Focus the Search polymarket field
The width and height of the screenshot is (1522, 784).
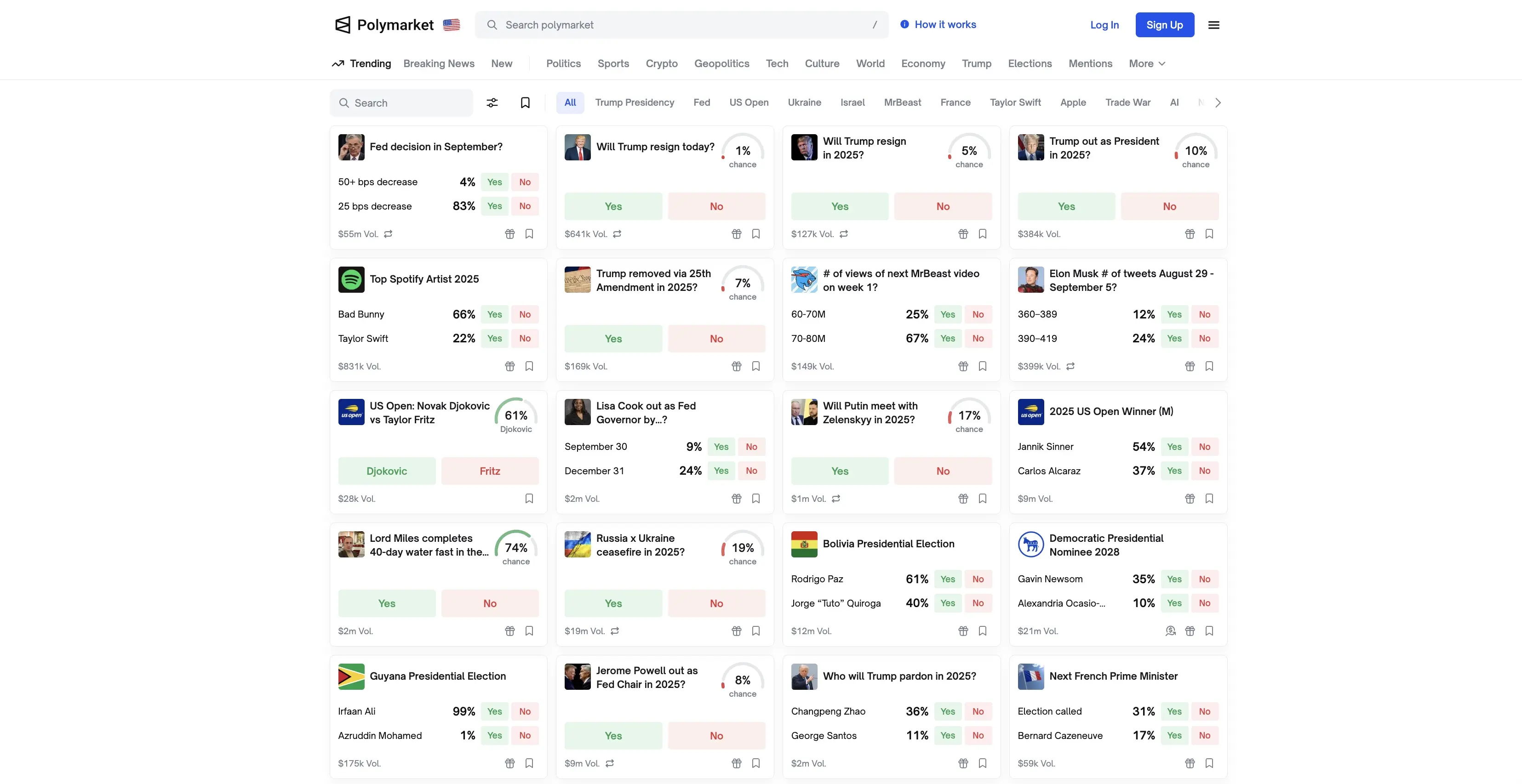coord(681,25)
